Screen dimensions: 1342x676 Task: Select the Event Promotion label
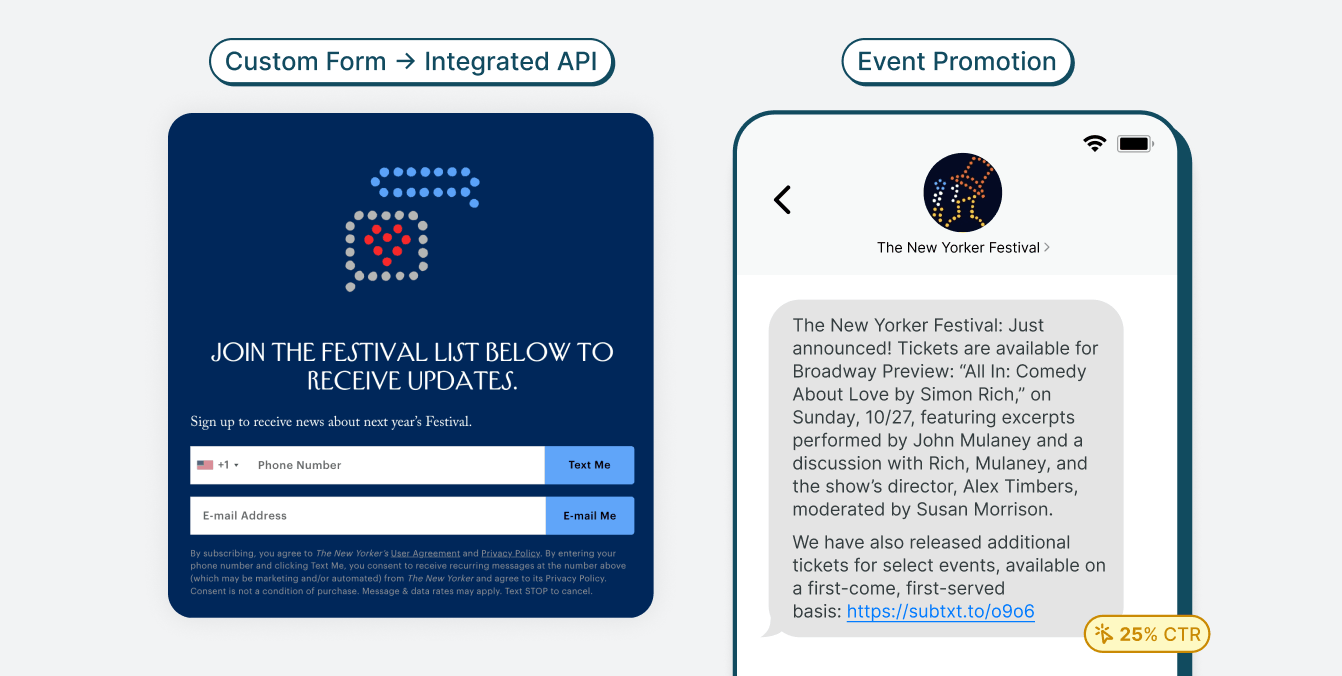pyautogui.click(x=957, y=61)
